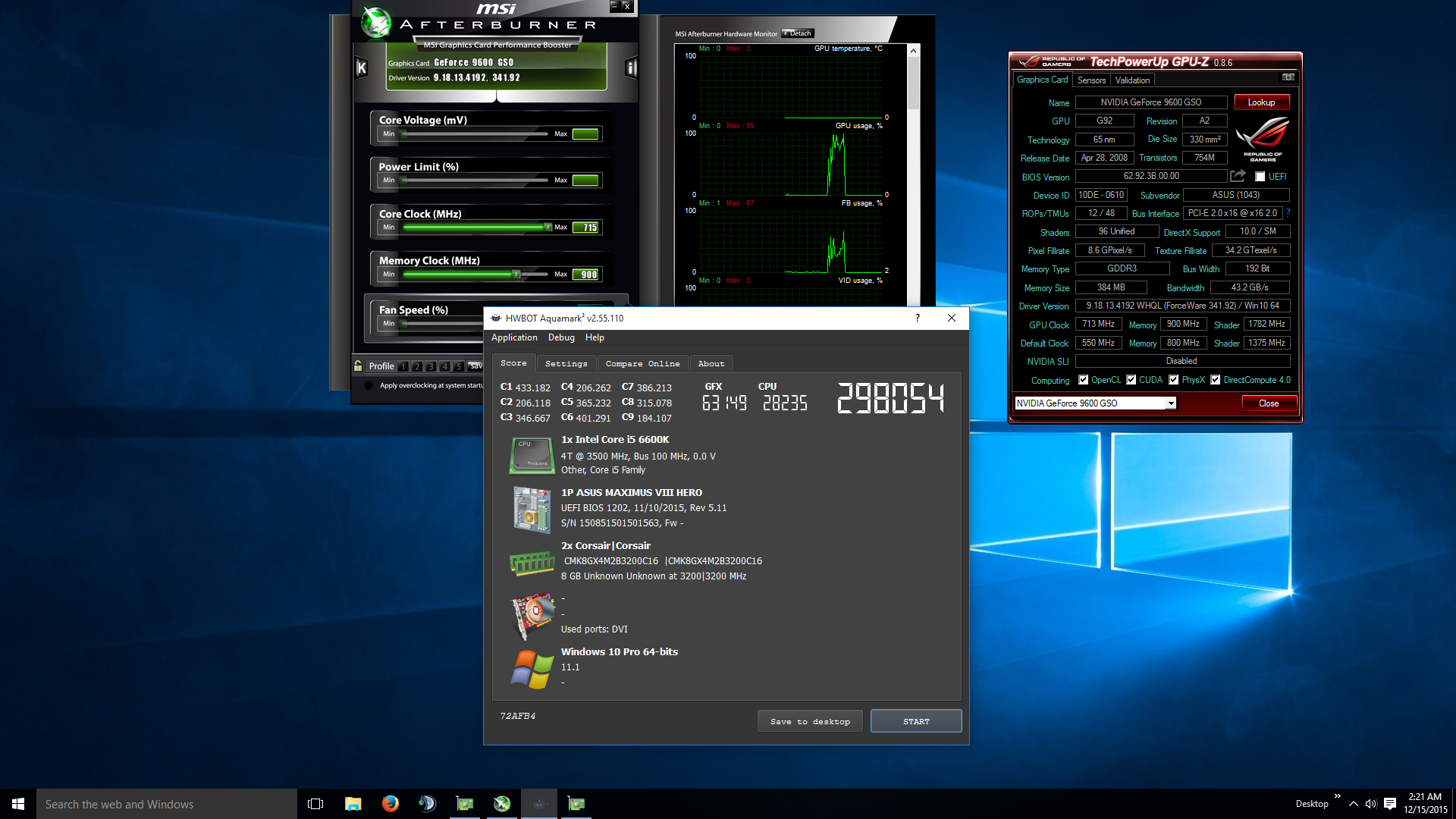
Task: Select the Score tab in Aquamark
Action: tap(513, 363)
